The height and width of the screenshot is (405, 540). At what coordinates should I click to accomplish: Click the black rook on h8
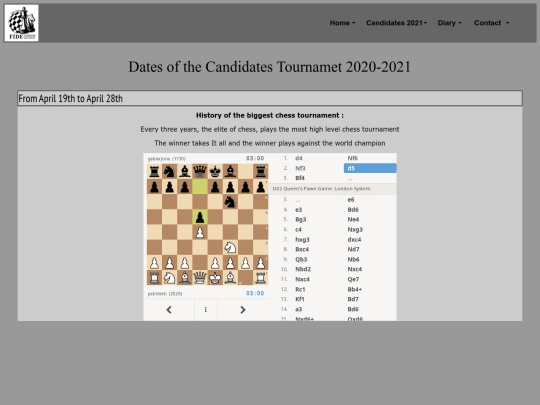point(260,171)
